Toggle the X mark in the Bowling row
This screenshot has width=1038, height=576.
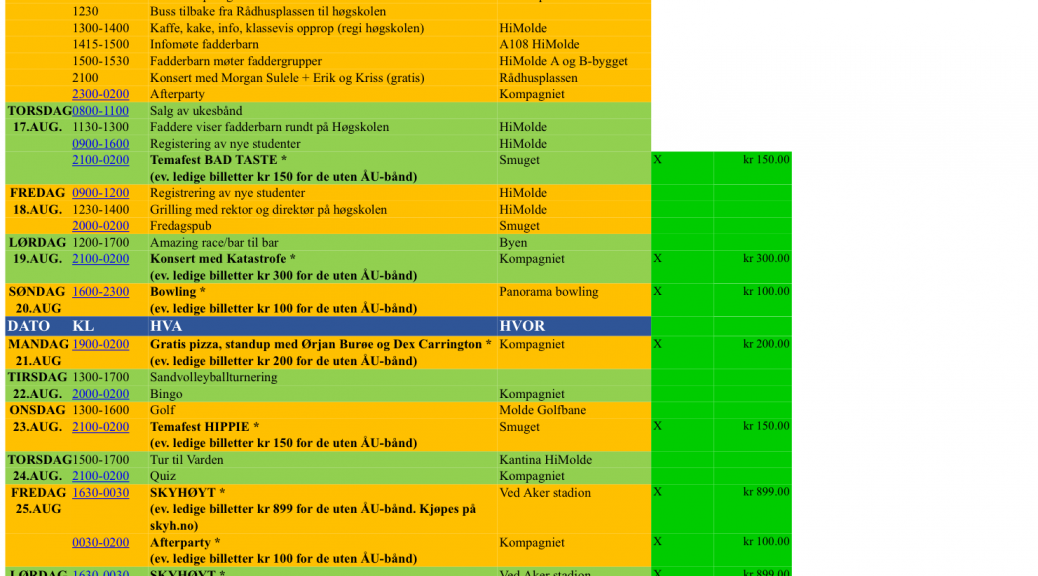tap(657, 292)
